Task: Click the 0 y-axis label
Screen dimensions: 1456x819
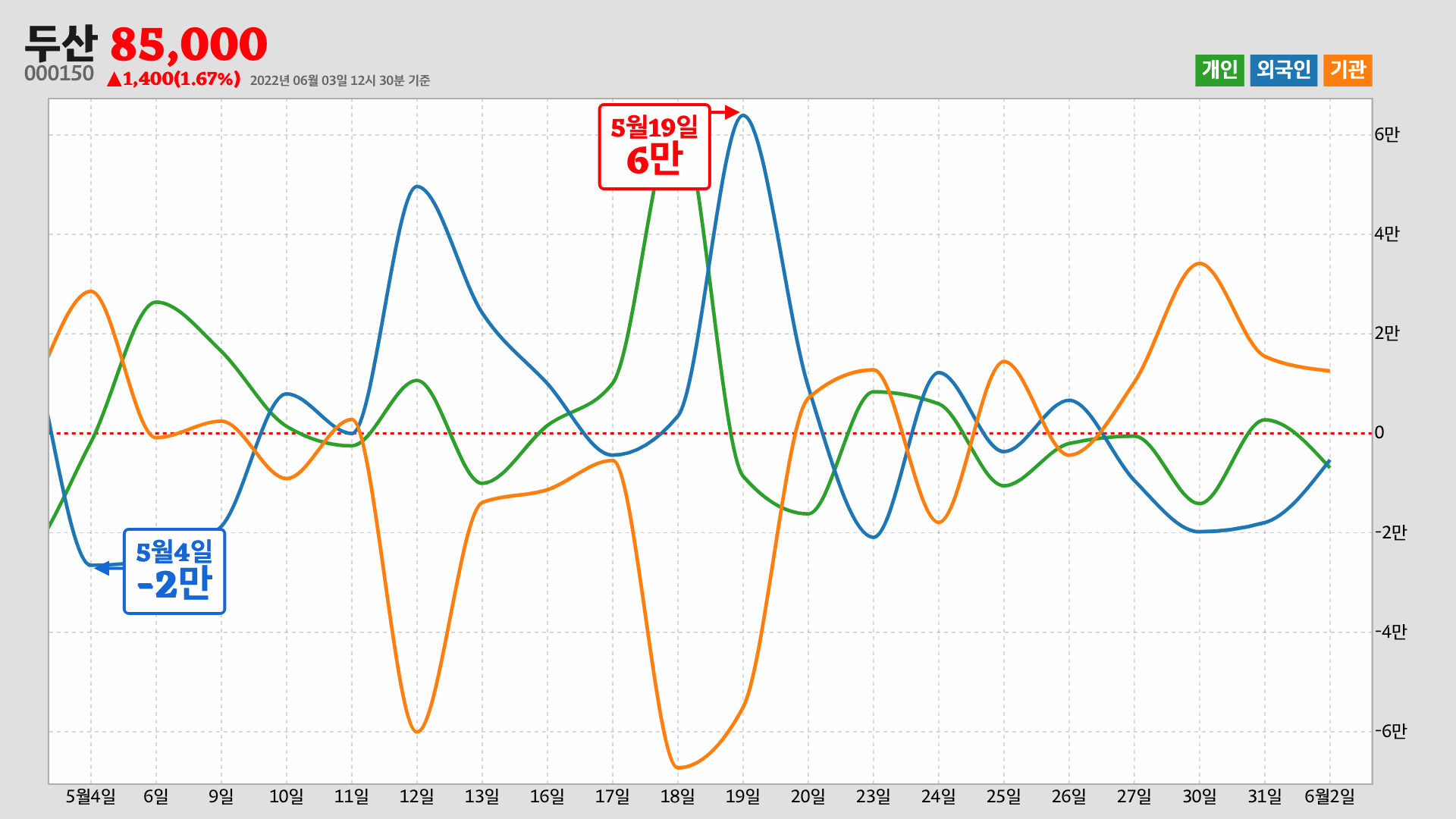Action: (x=1379, y=432)
